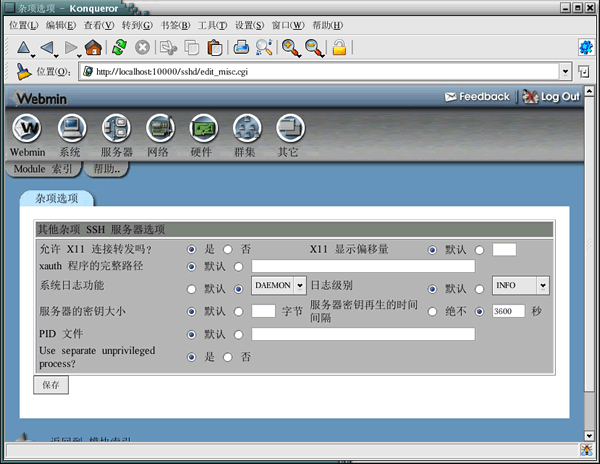Select 否 for 允许 X11 连接转发
This screenshot has width=600, height=464.
click(228, 250)
